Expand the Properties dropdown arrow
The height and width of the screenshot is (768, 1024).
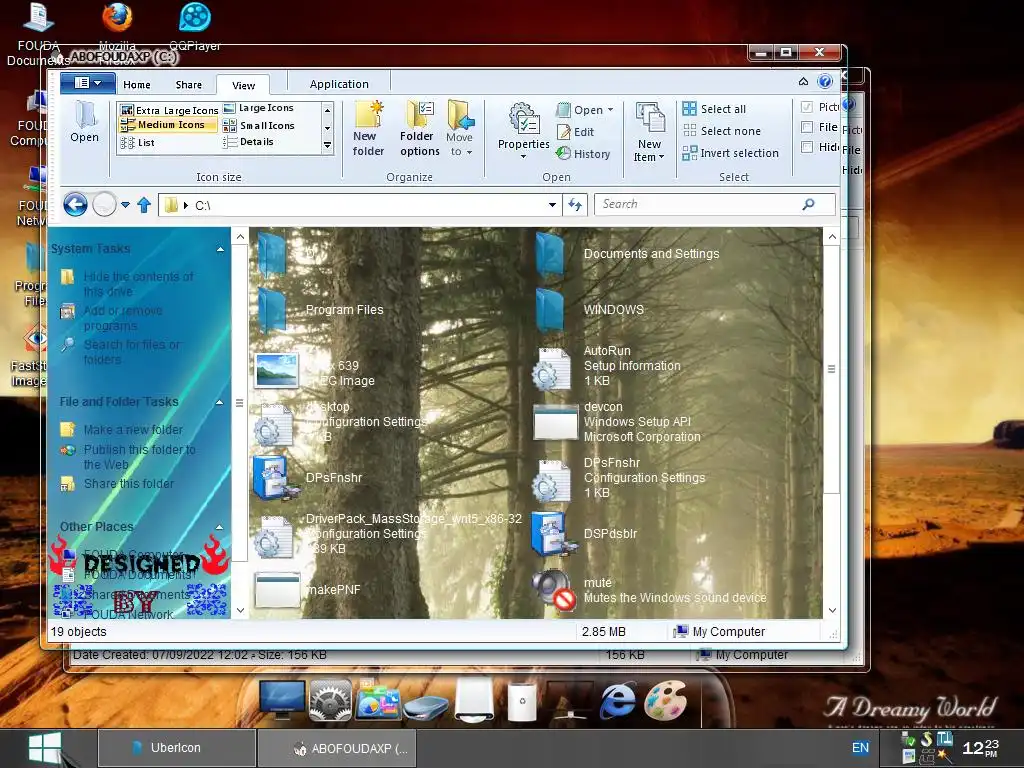coord(523,157)
